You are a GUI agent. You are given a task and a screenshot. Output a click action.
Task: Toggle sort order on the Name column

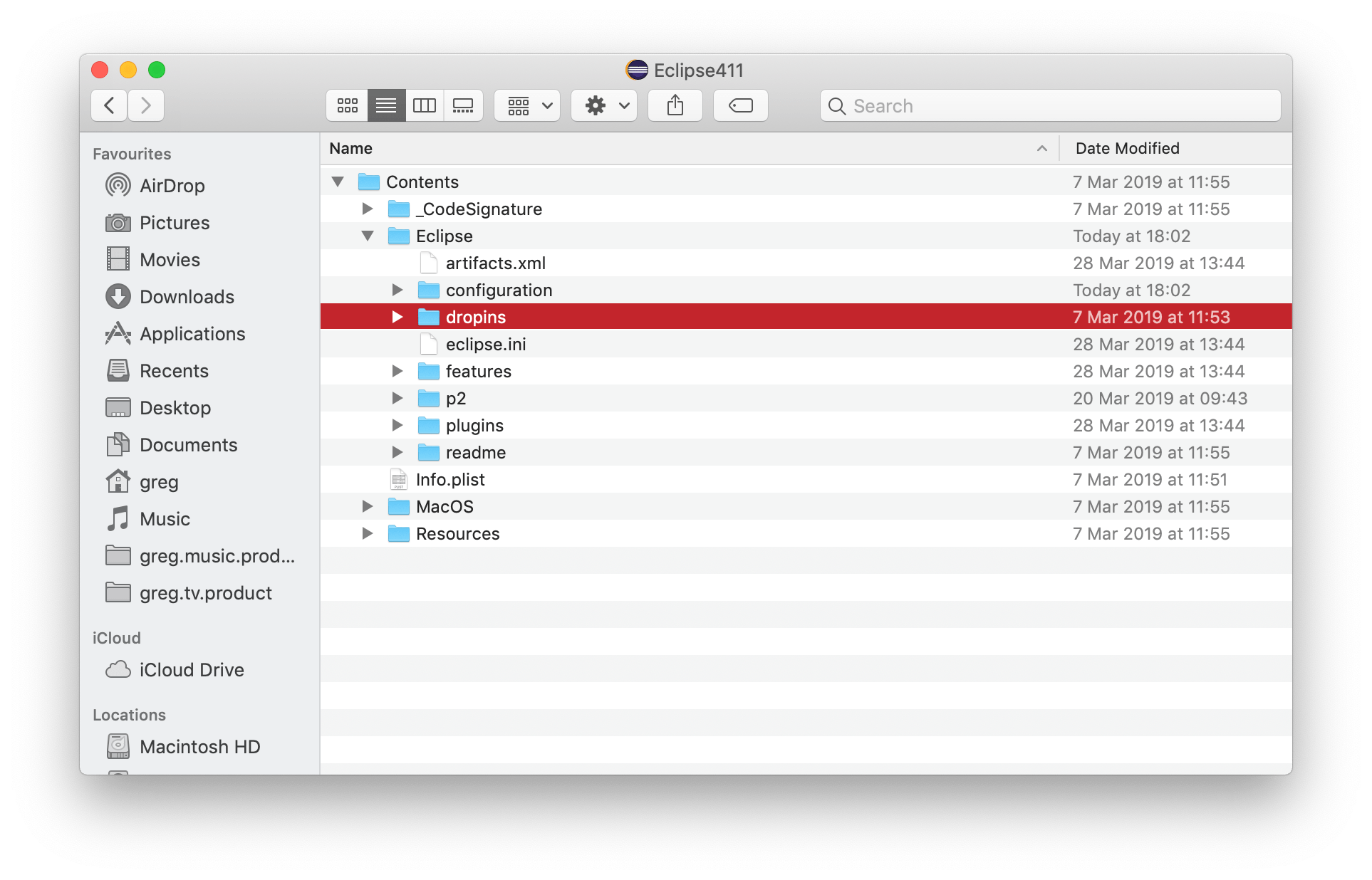(x=350, y=148)
